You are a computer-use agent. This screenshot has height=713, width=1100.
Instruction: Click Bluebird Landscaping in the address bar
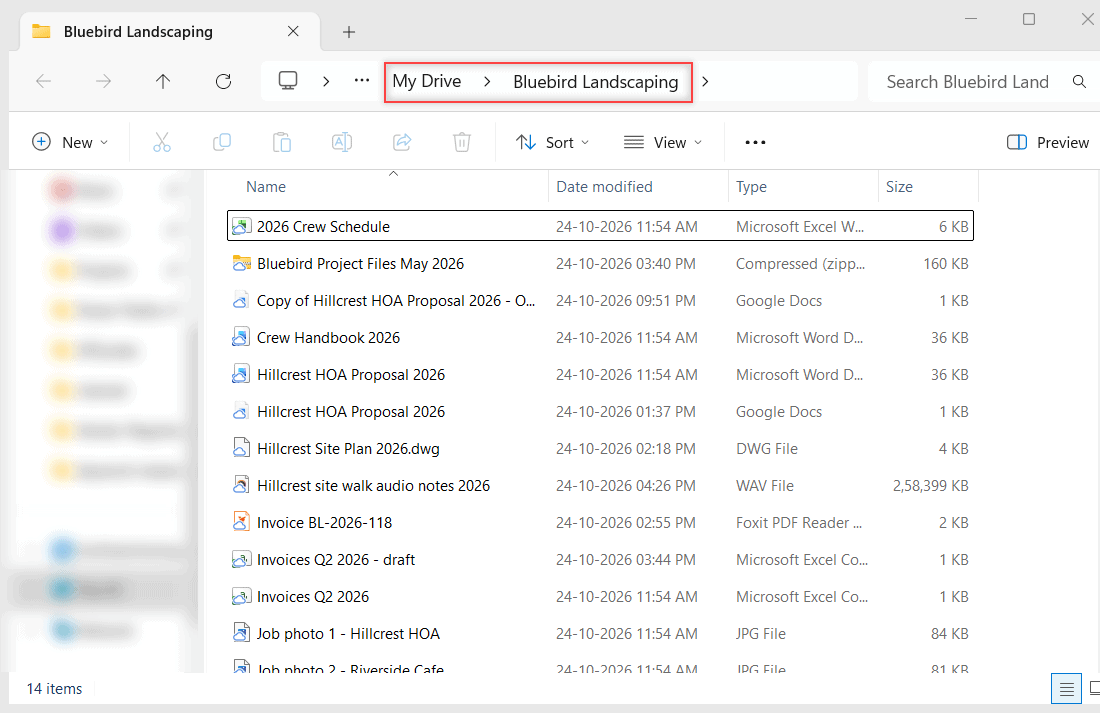point(596,82)
